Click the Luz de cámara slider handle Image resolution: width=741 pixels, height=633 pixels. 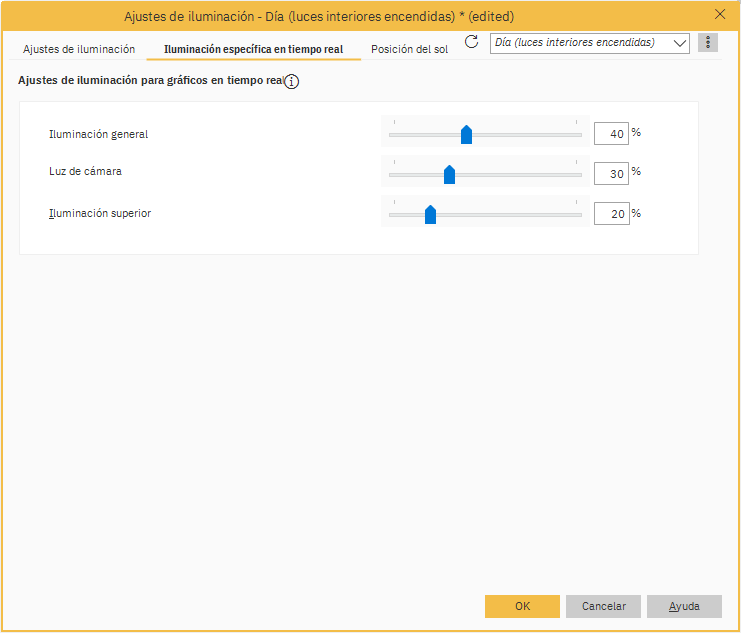point(449,175)
